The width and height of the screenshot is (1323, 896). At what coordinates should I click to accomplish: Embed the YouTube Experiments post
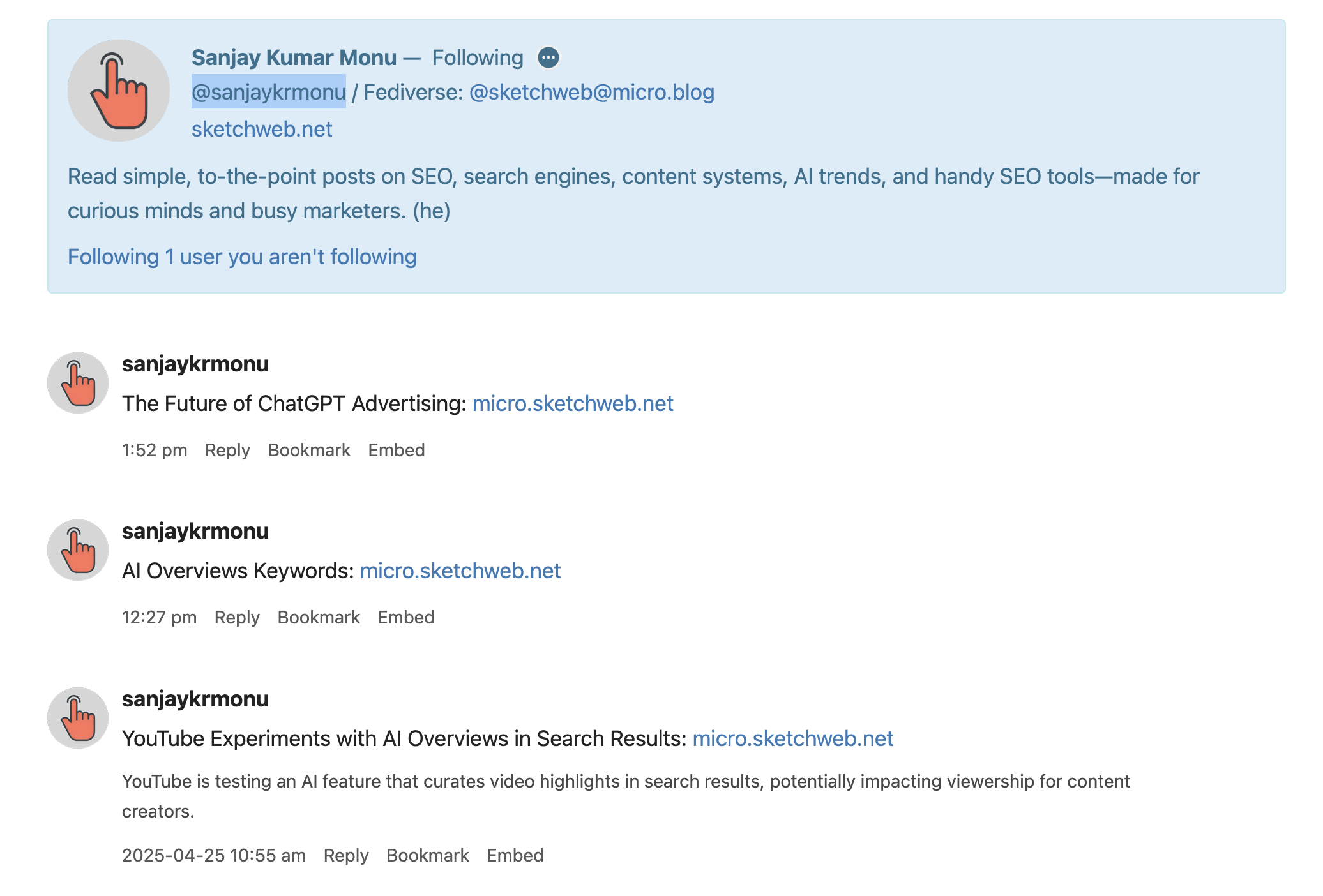click(x=515, y=855)
